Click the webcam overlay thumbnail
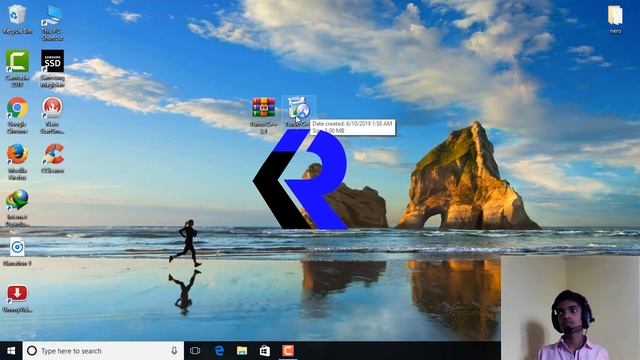 click(x=570, y=308)
